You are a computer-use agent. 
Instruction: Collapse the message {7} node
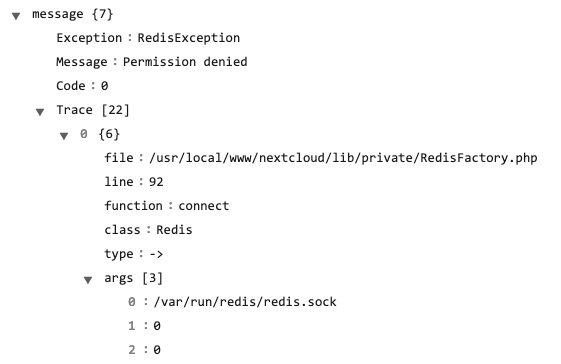(x=16, y=16)
